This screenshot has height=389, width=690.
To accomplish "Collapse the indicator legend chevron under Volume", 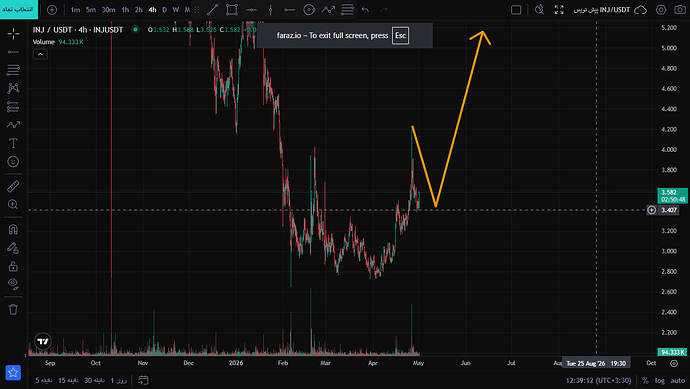I will [40, 54].
